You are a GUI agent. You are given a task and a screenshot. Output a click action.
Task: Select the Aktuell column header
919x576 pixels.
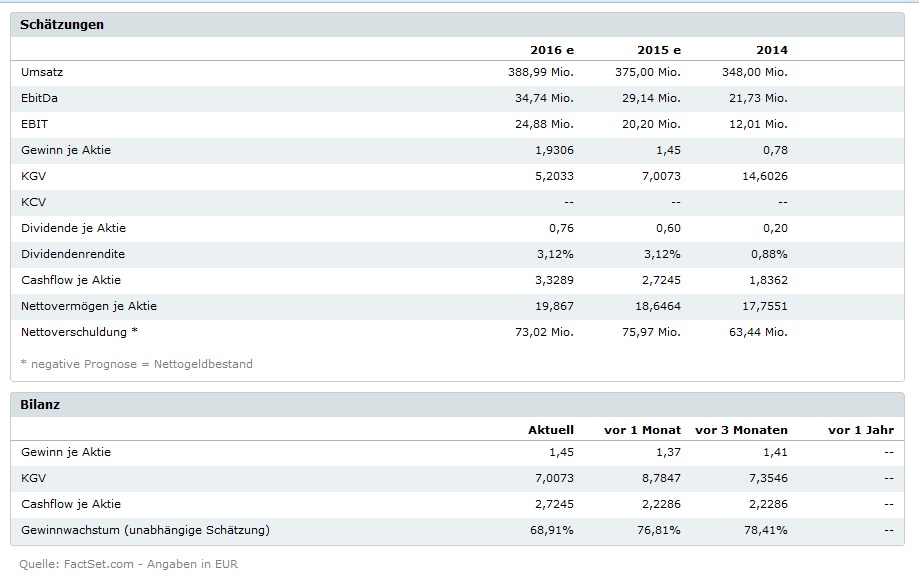point(551,430)
